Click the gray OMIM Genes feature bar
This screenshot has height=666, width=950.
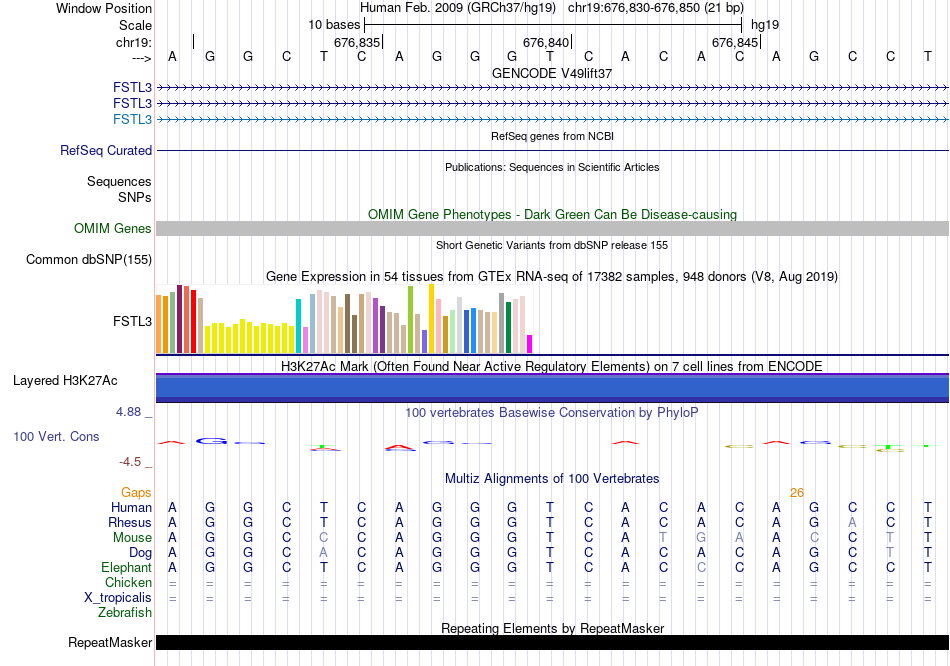click(552, 228)
